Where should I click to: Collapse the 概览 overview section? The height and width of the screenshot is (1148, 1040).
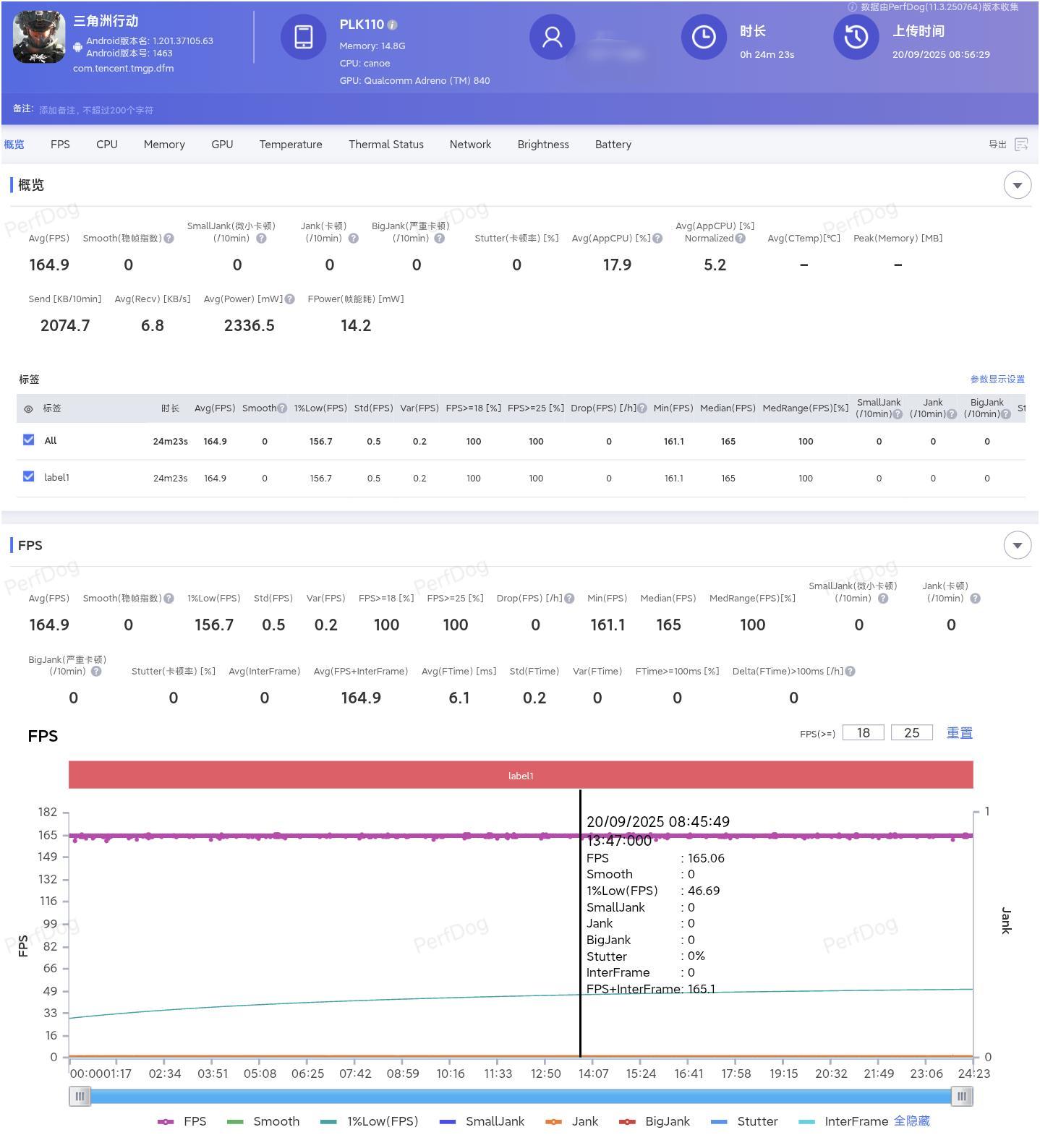(1017, 185)
